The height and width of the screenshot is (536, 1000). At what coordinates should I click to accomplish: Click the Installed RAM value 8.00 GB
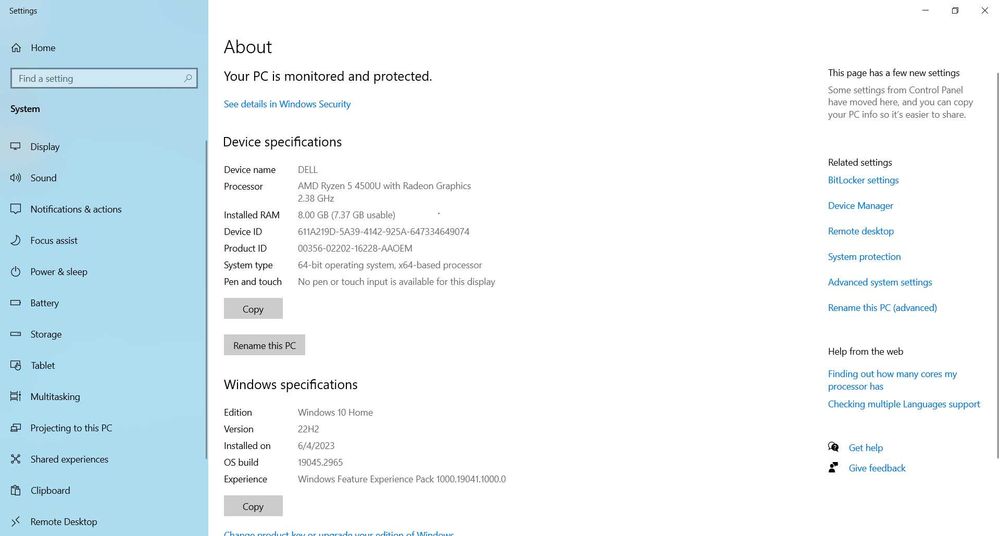[346, 215]
